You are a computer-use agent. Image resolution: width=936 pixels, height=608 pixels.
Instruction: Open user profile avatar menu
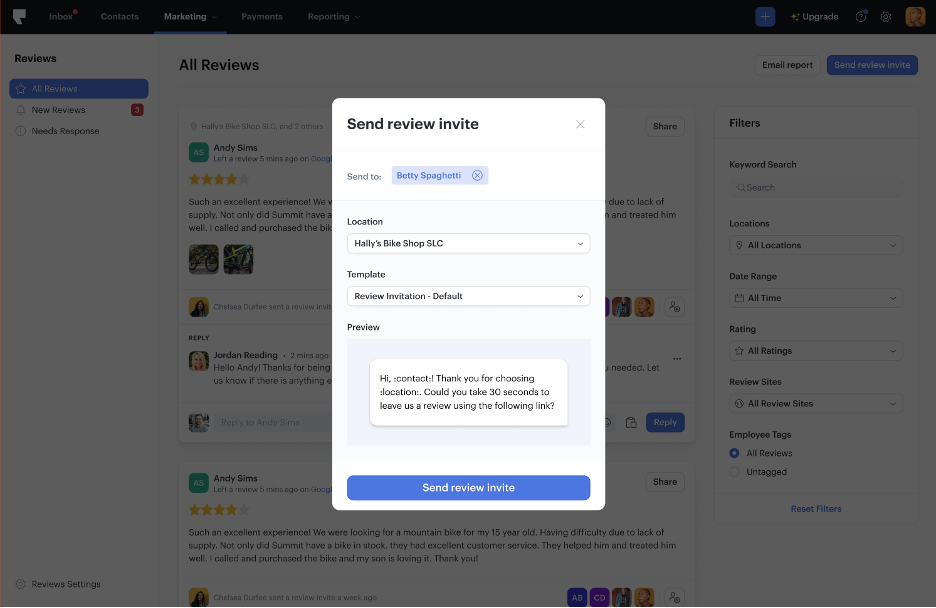915,17
